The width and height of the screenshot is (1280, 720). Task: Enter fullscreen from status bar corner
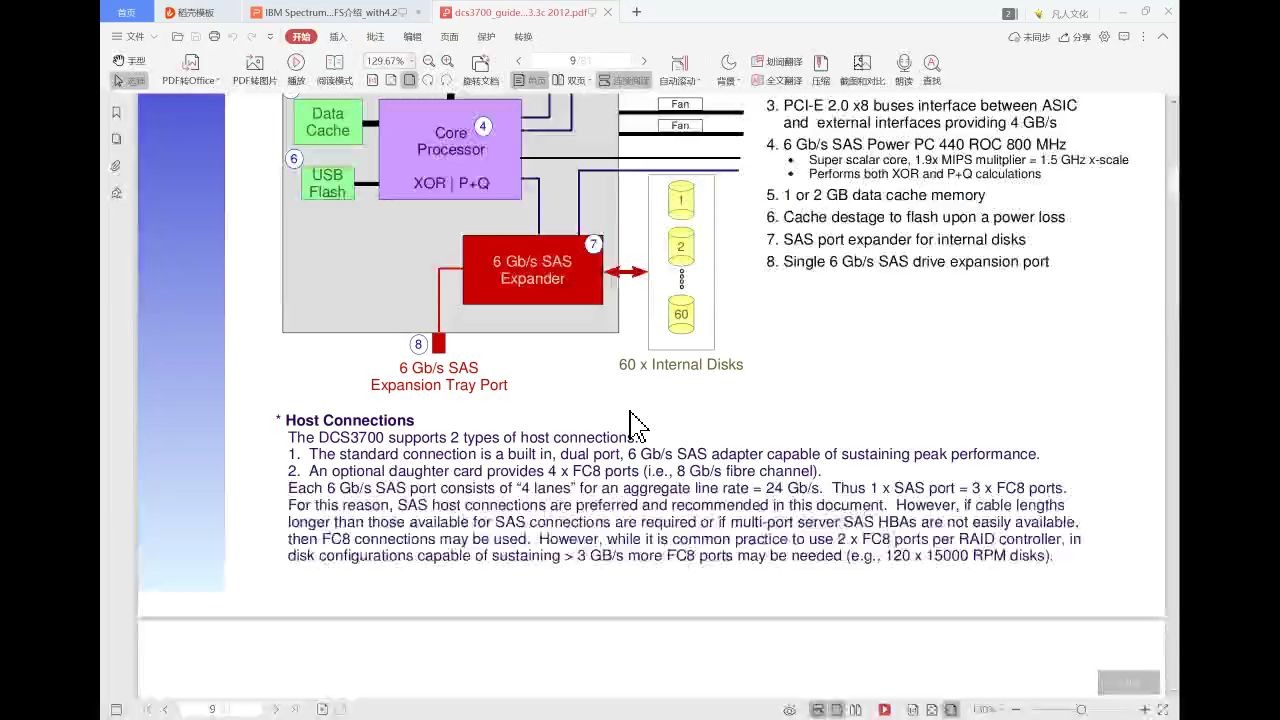[x=1163, y=709]
